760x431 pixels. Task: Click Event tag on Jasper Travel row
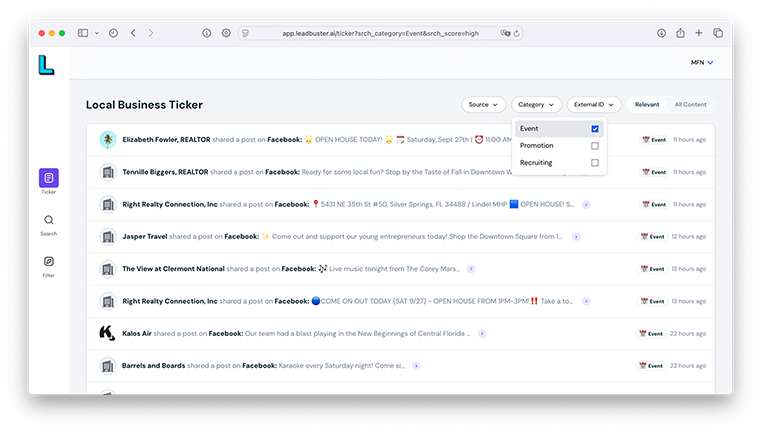pos(652,237)
